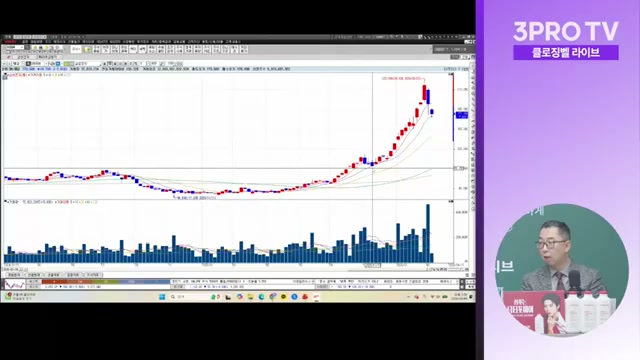Click the green segment of the bottom market bar

pos(106,282)
